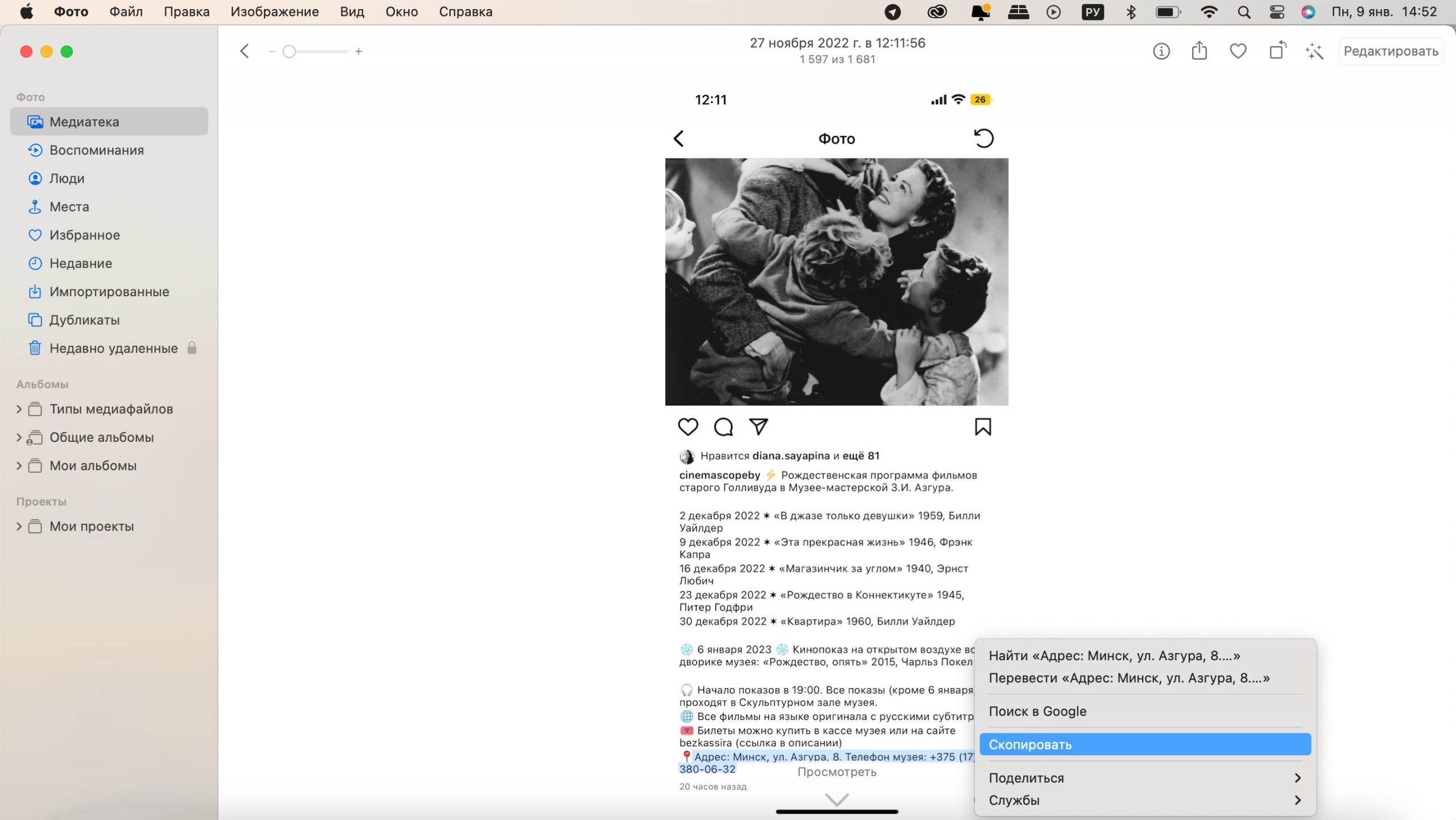The width and height of the screenshot is (1456, 820).
Task: Choose Перевести «Адрес: Минск...» menu item
Action: 1145,678
